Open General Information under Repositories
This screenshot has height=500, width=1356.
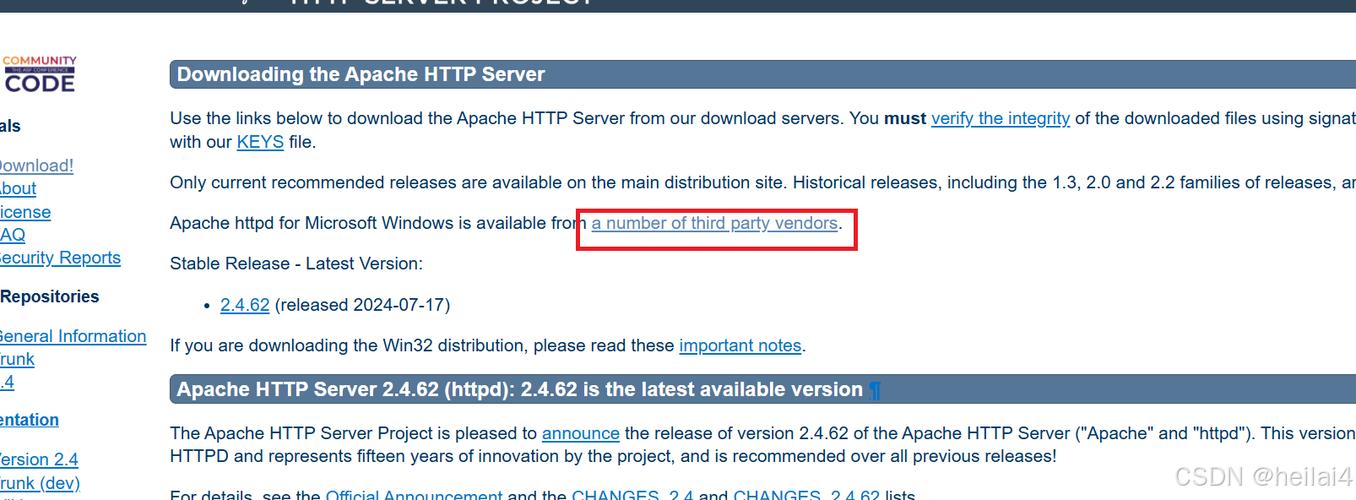pyautogui.click(x=72, y=336)
